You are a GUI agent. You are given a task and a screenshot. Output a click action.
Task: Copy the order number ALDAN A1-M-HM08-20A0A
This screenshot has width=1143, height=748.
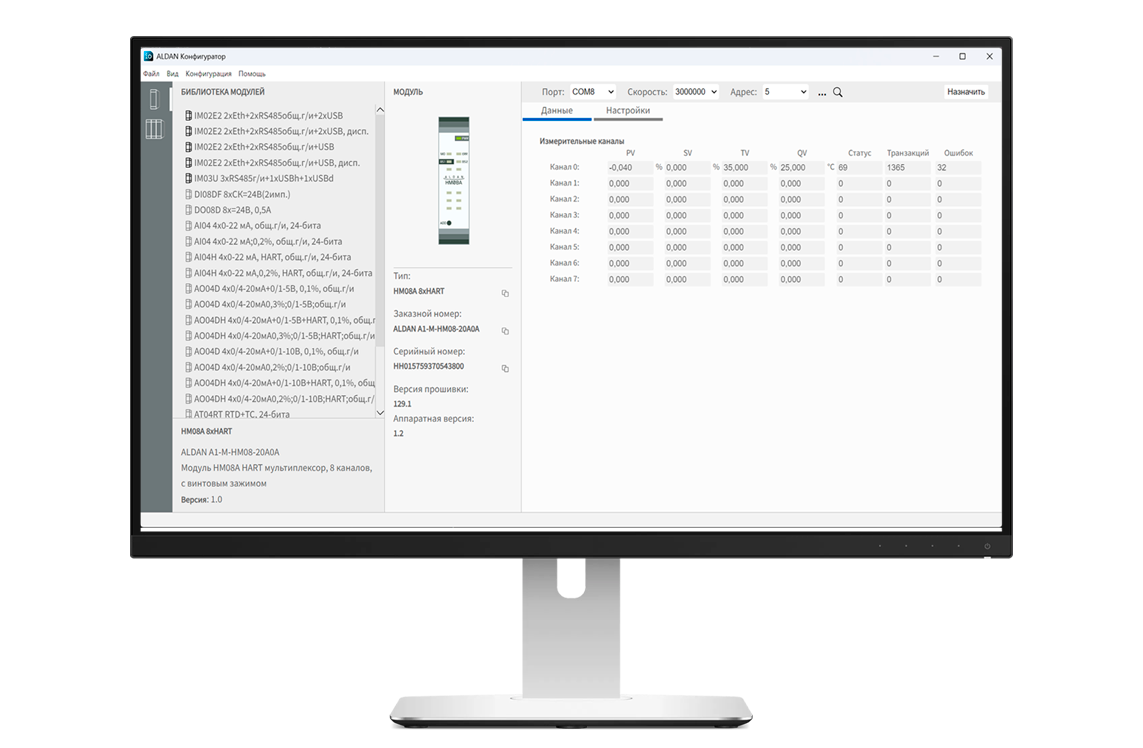[x=505, y=331]
